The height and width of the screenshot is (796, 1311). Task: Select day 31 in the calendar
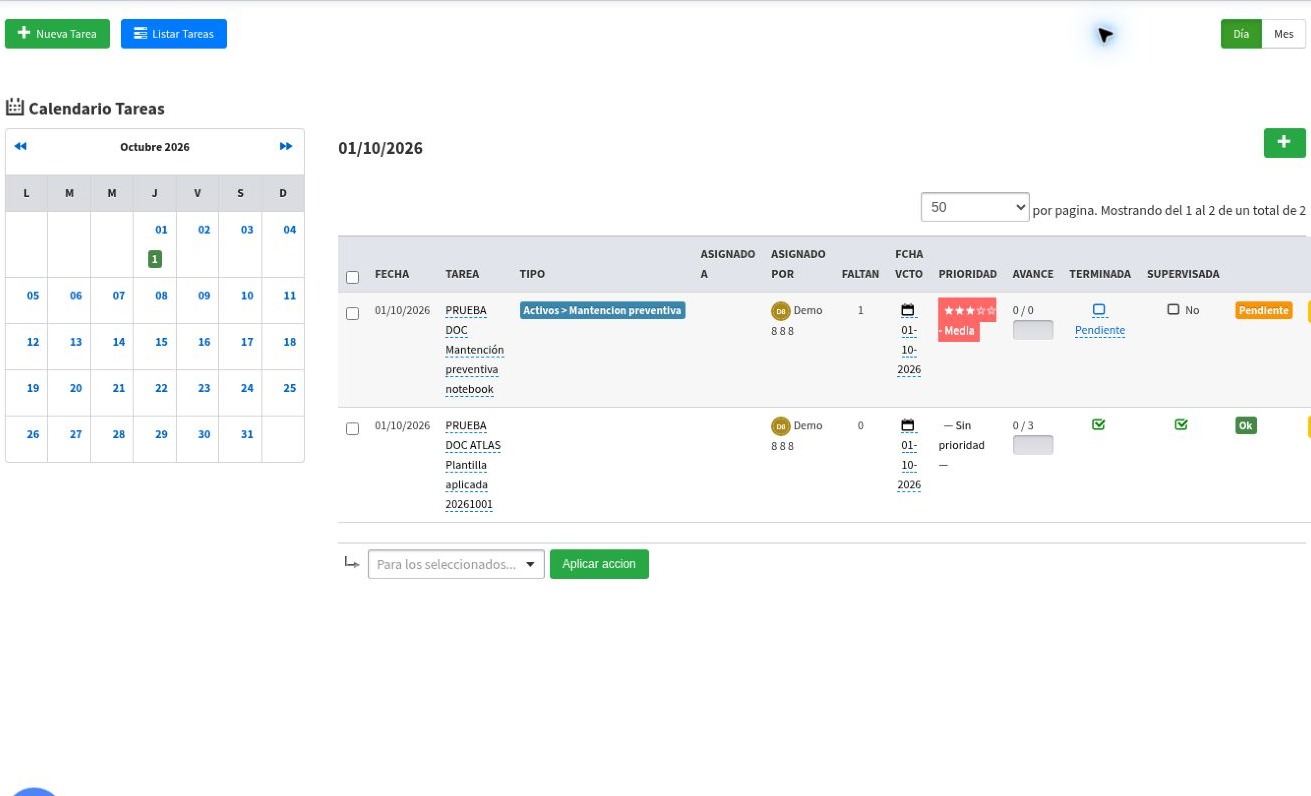[247, 434]
